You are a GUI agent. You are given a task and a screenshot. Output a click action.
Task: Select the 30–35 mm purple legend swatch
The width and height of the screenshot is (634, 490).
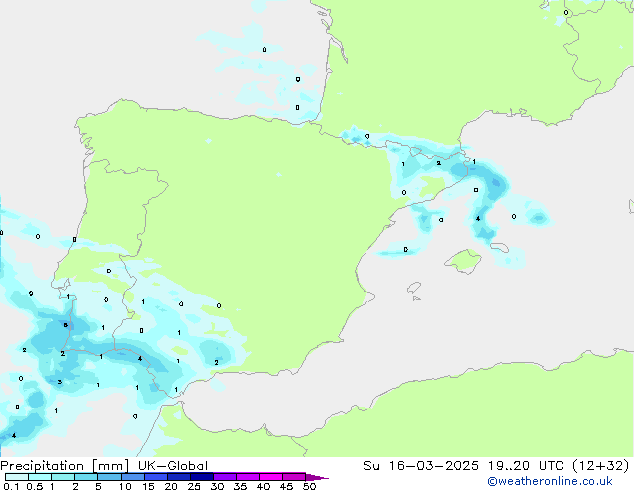coord(225,477)
